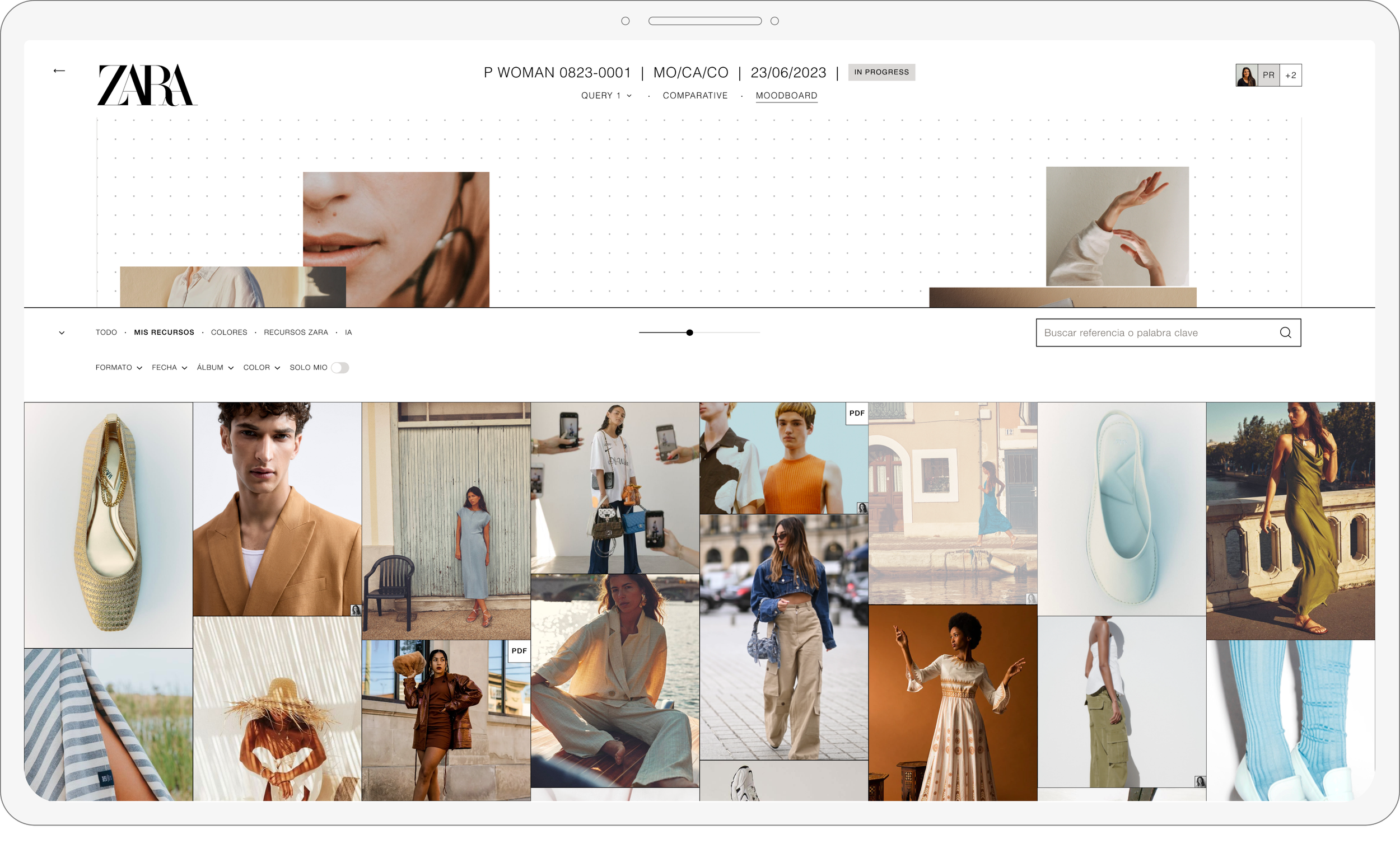1400x844 pixels.
Task: Select the woman in white patterned gown thumbnail
Action: (x=952, y=703)
